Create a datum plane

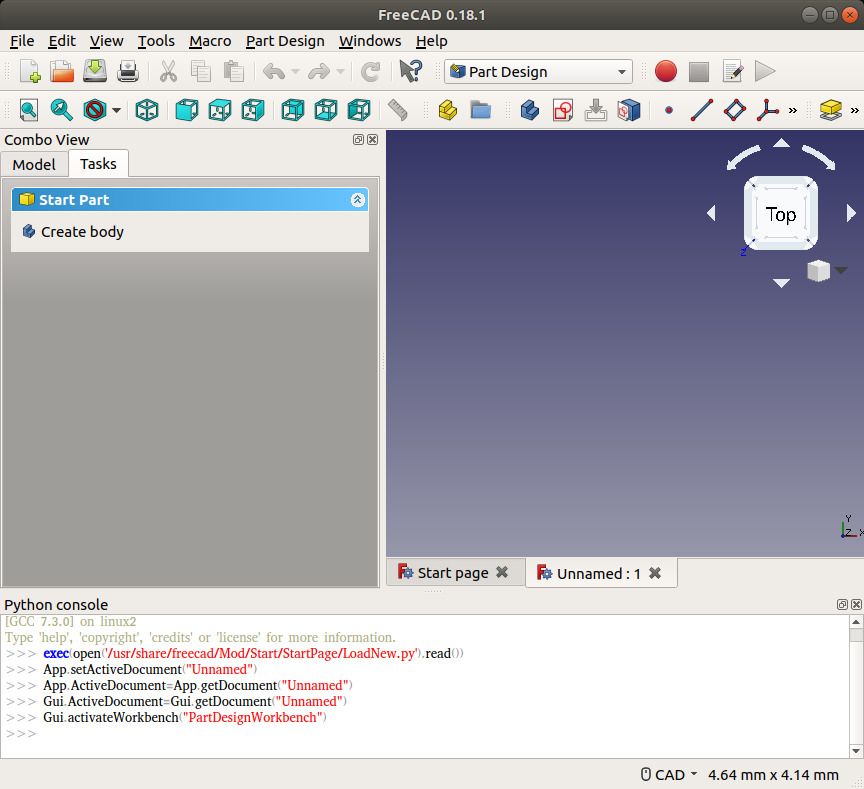735,110
